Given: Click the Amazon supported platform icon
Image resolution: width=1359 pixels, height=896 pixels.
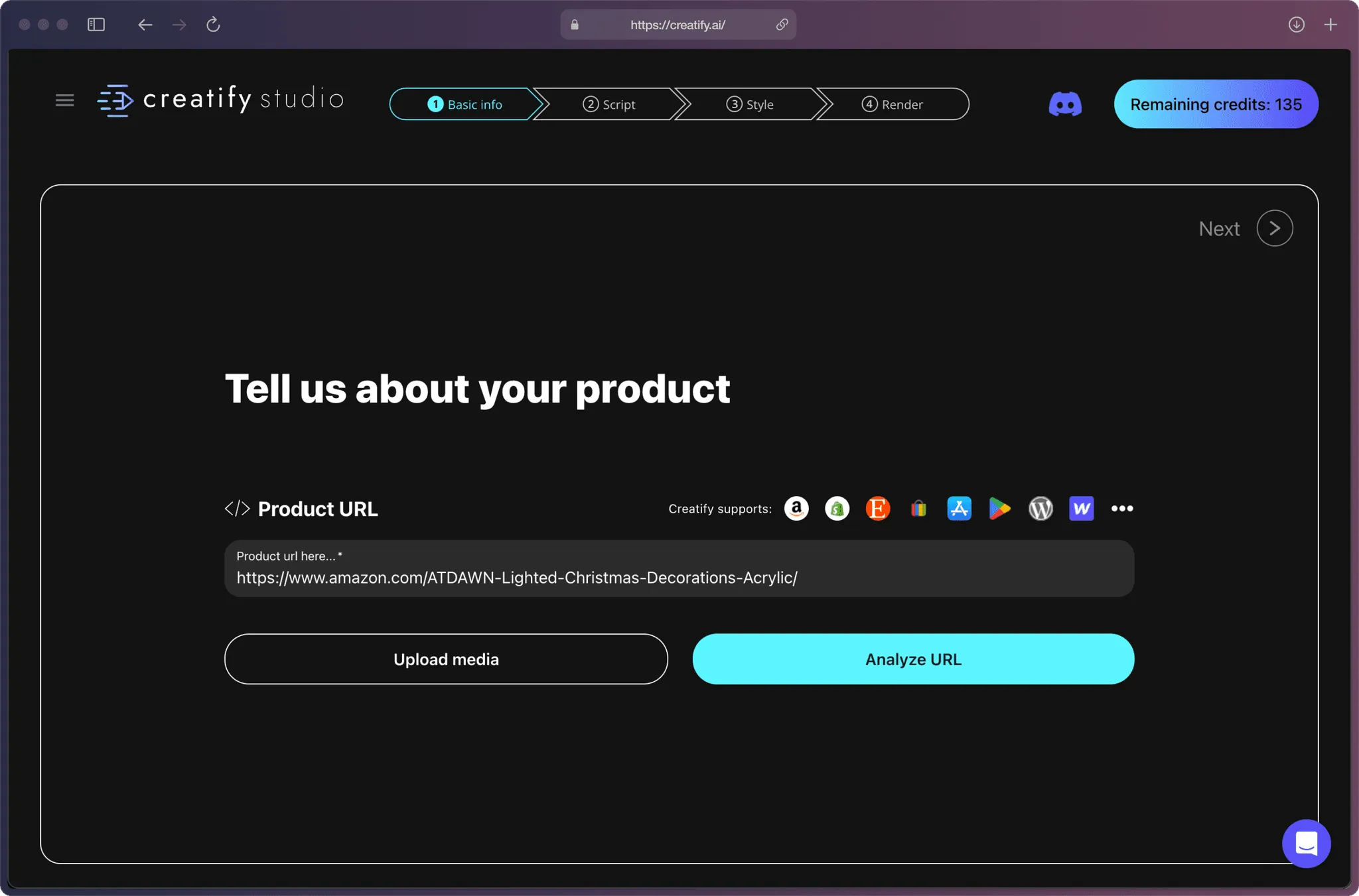Looking at the screenshot, I should pos(796,509).
